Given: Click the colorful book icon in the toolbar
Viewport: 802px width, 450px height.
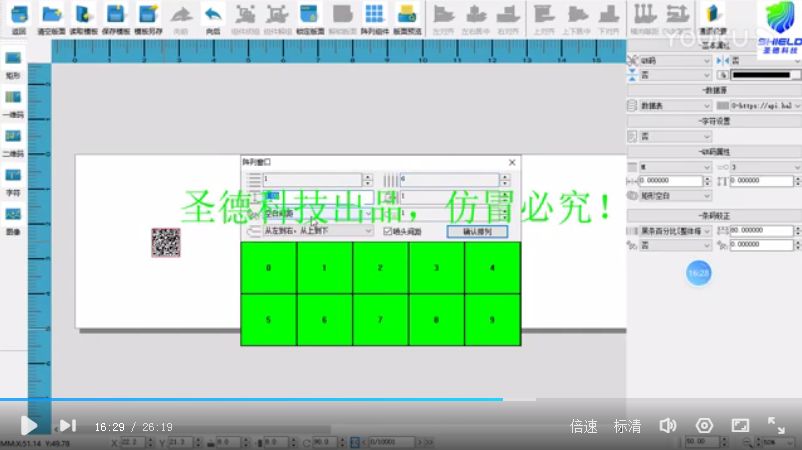Looking at the screenshot, I should click(713, 14).
